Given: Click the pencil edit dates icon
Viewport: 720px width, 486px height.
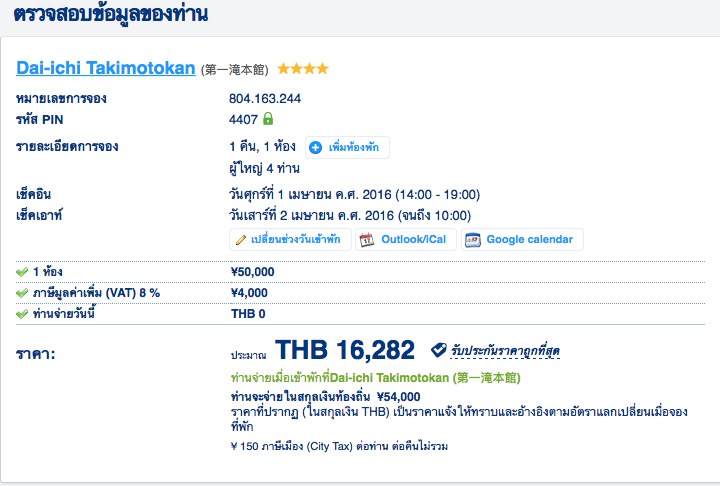Looking at the screenshot, I should [240, 240].
